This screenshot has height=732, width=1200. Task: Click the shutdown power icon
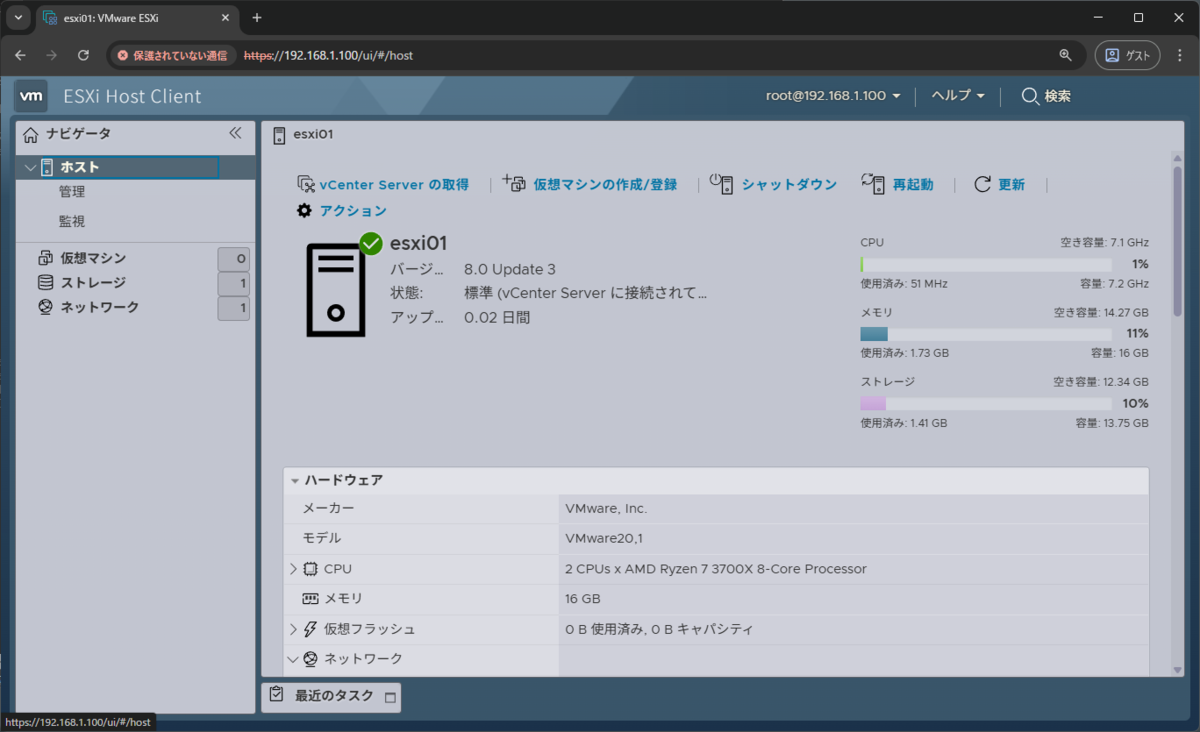(x=722, y=183)
